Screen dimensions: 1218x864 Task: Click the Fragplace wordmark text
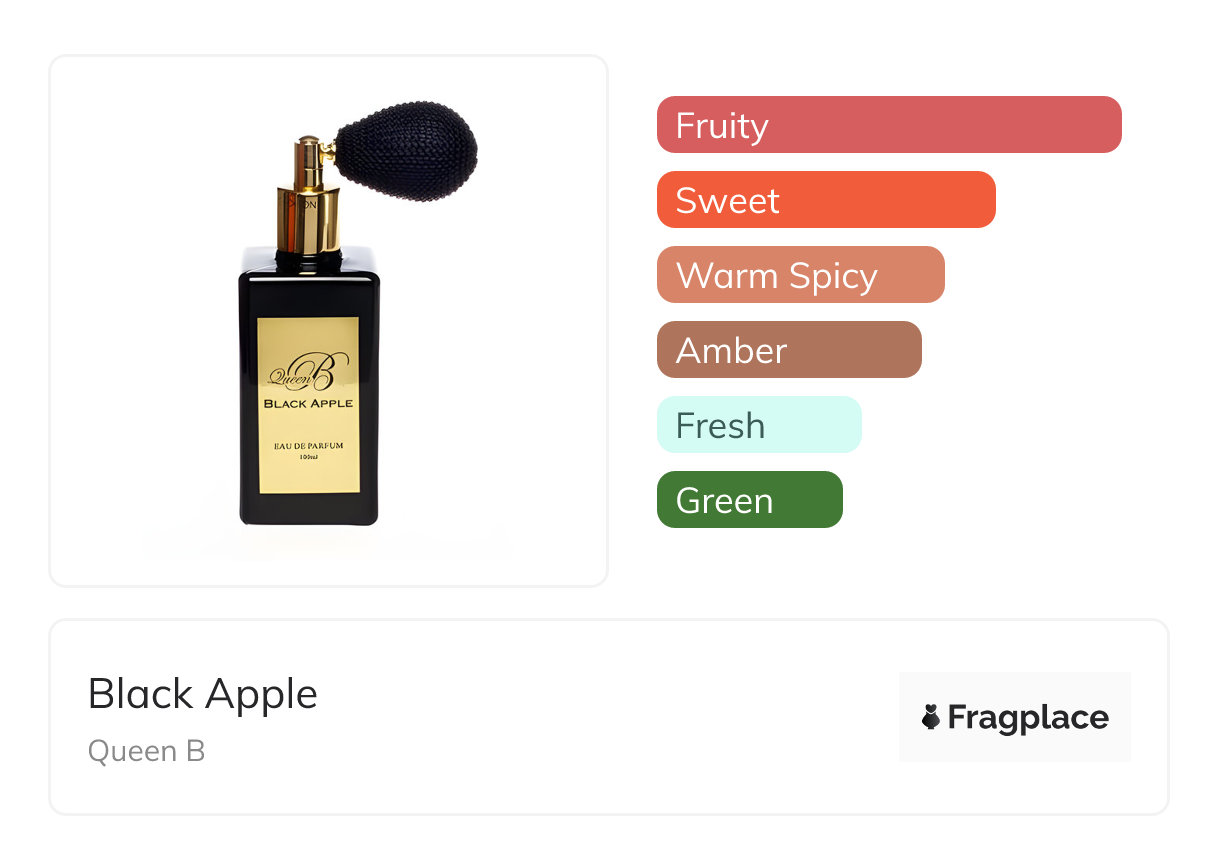[x=1028, y=718]
